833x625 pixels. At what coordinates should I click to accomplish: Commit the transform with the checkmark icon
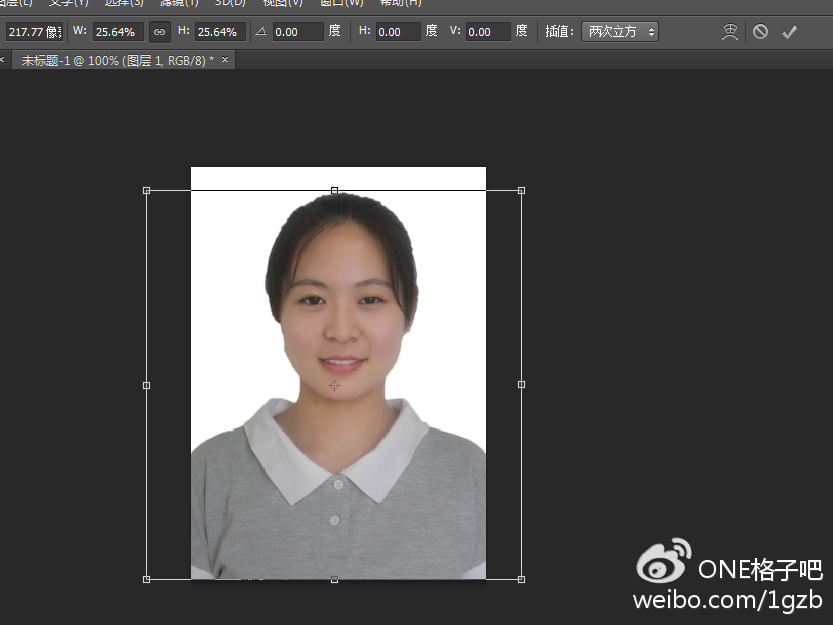[790, 31]
